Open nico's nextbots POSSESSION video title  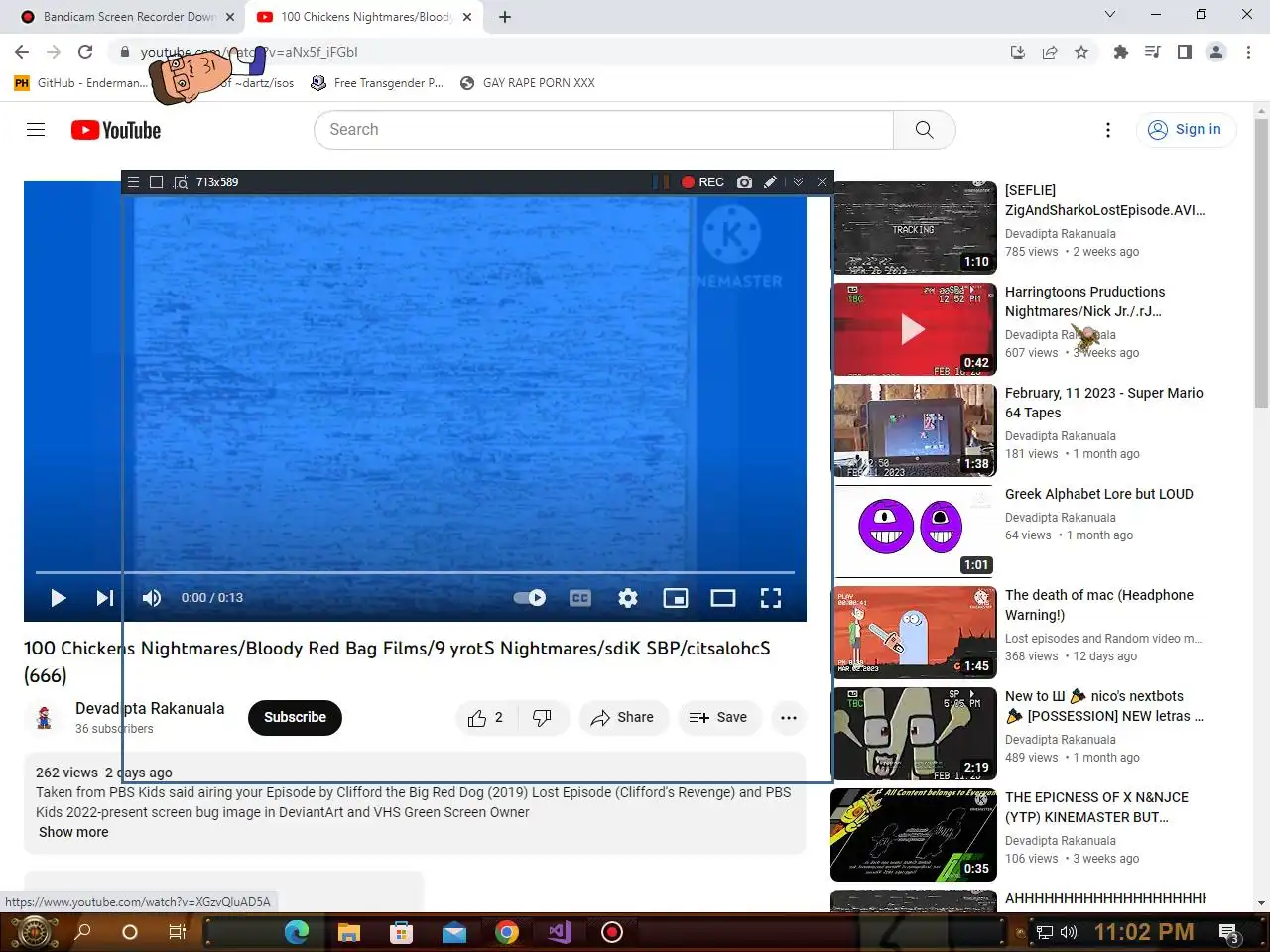(x=1104, y=706)
